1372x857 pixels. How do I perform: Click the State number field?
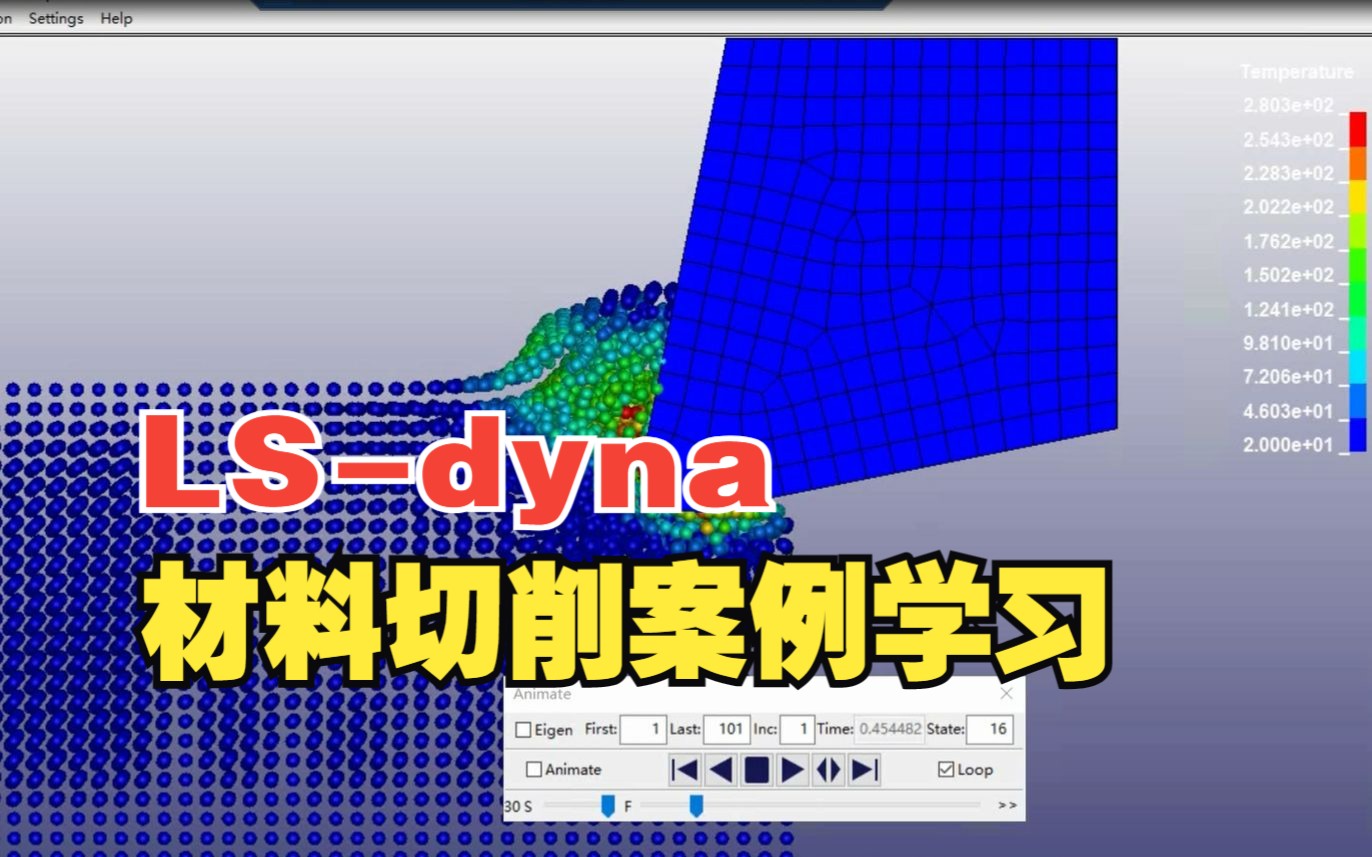coord(990,729)
